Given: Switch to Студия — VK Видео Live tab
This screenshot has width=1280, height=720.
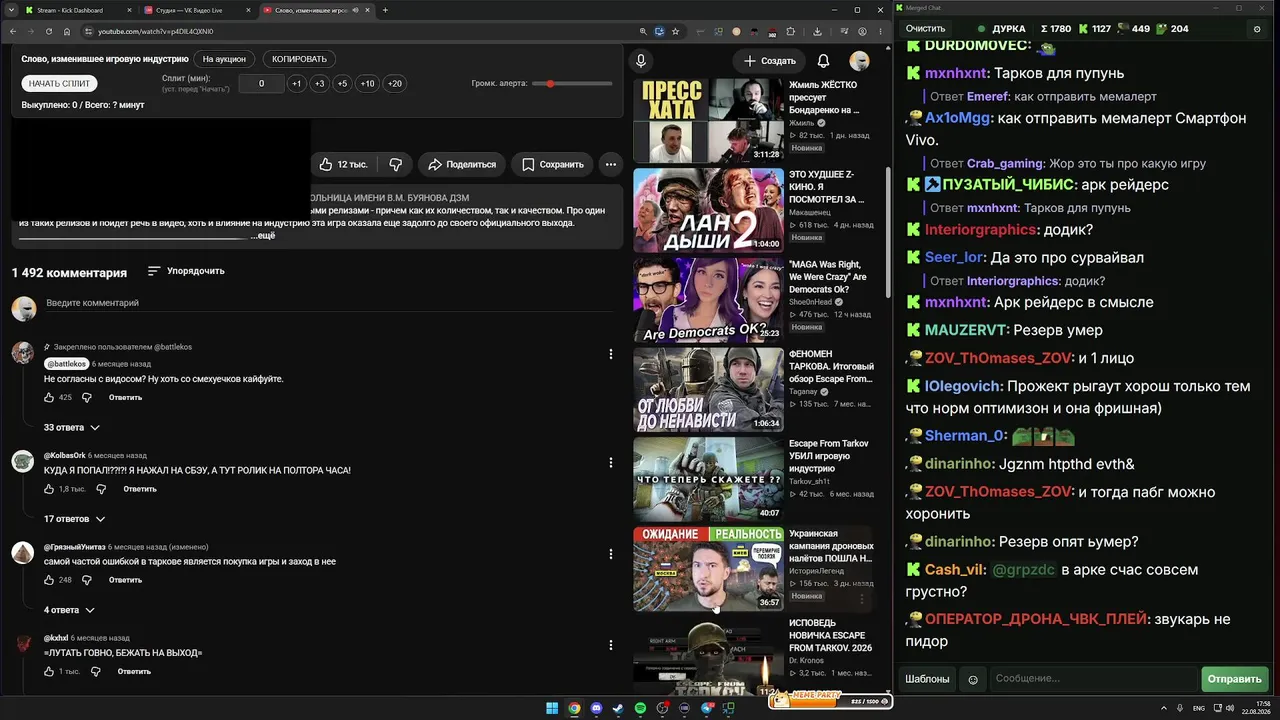Looking at the screenshot, I should (198, 10).
